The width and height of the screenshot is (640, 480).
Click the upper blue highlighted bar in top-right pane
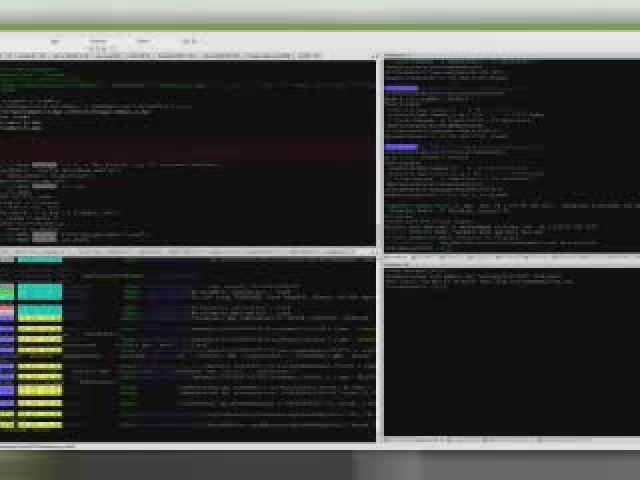401,89
